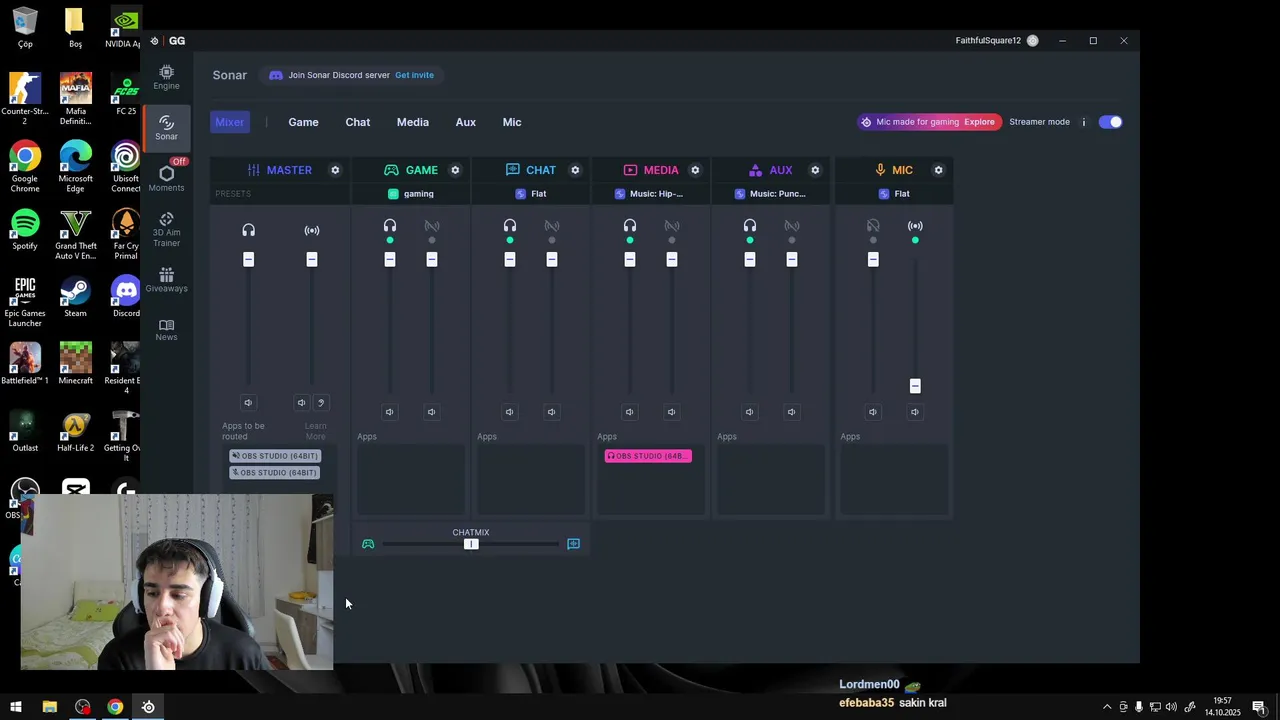Viewport: 1280px width, 720px height.
Task: Open MEDIA channel settings gear
Action: [695, 170]
